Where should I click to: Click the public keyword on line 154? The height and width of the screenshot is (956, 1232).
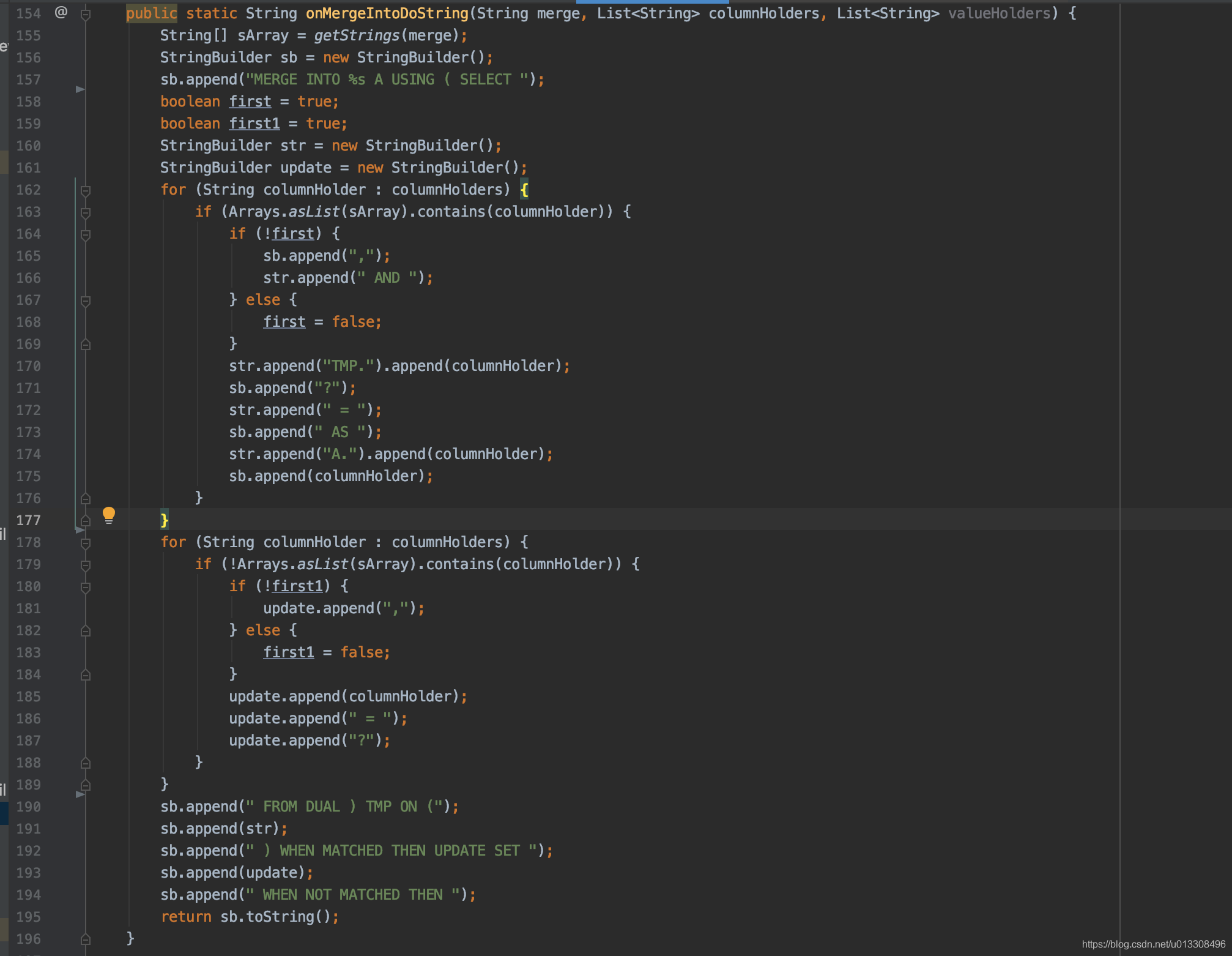tap(152, 13)
